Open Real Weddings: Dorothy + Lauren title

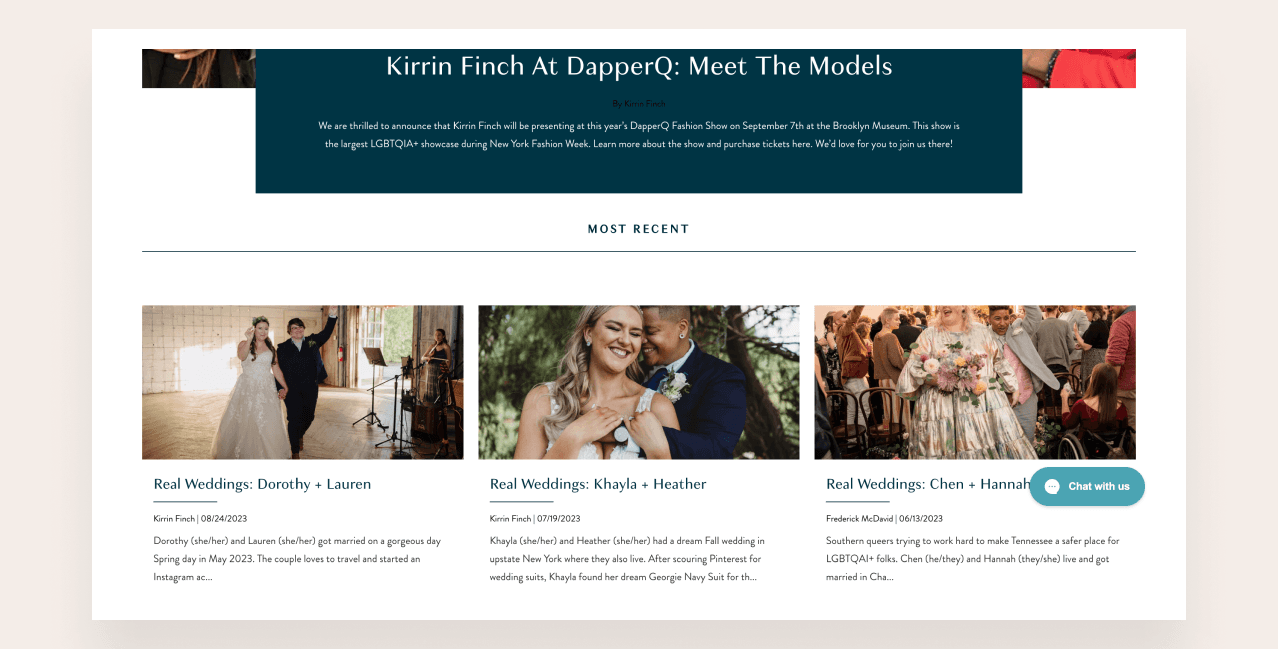pos(262,484)
